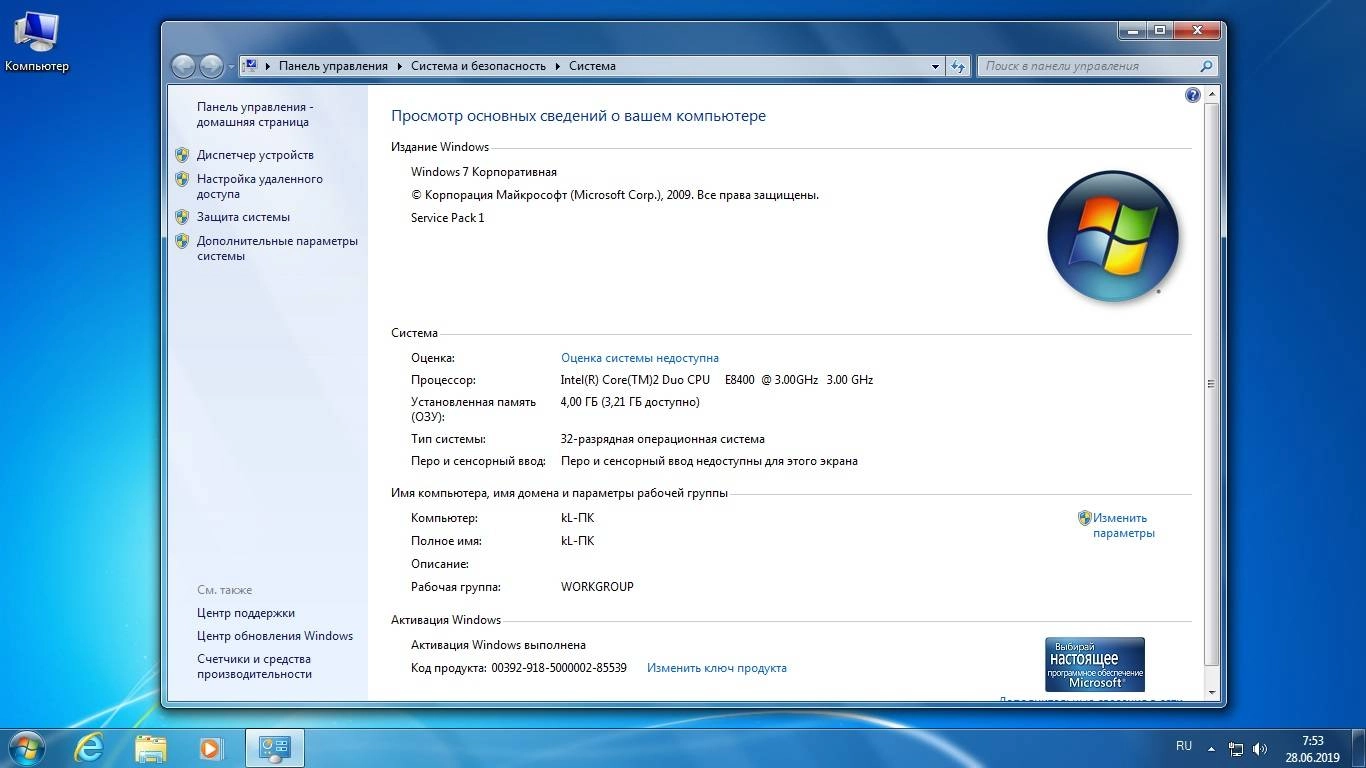The height and width of the screenshot is (768, 1366).
Task: Click Windows 7 Корпоративная text
Action: pyautogui.click(x=484, y=172)
